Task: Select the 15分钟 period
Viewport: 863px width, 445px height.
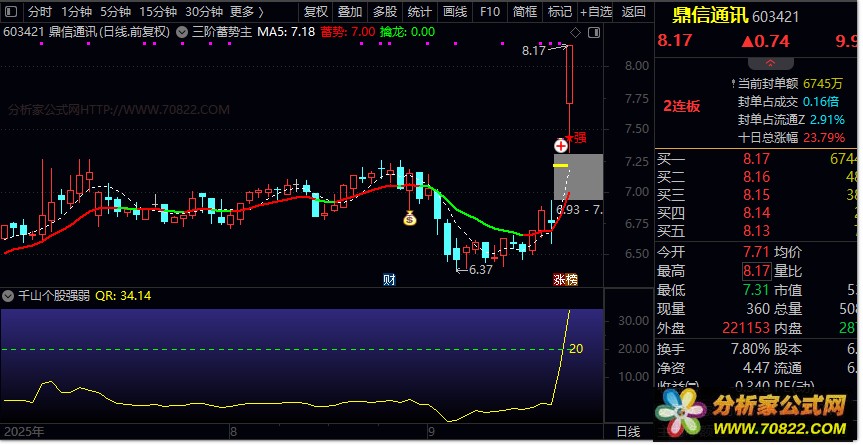Action: point(157,12)
